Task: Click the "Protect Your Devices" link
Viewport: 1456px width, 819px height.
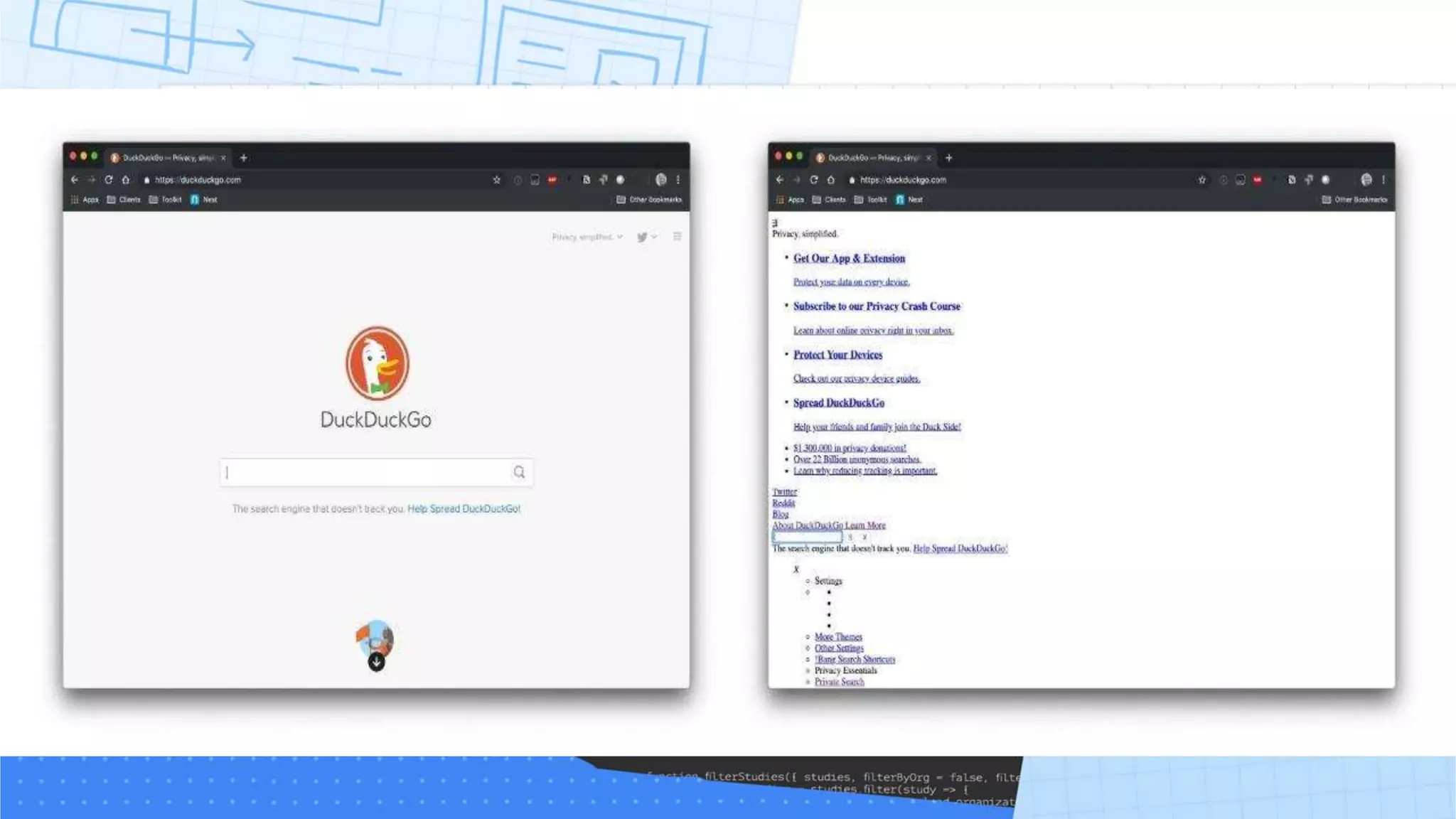Action: (x=837, y=355)
